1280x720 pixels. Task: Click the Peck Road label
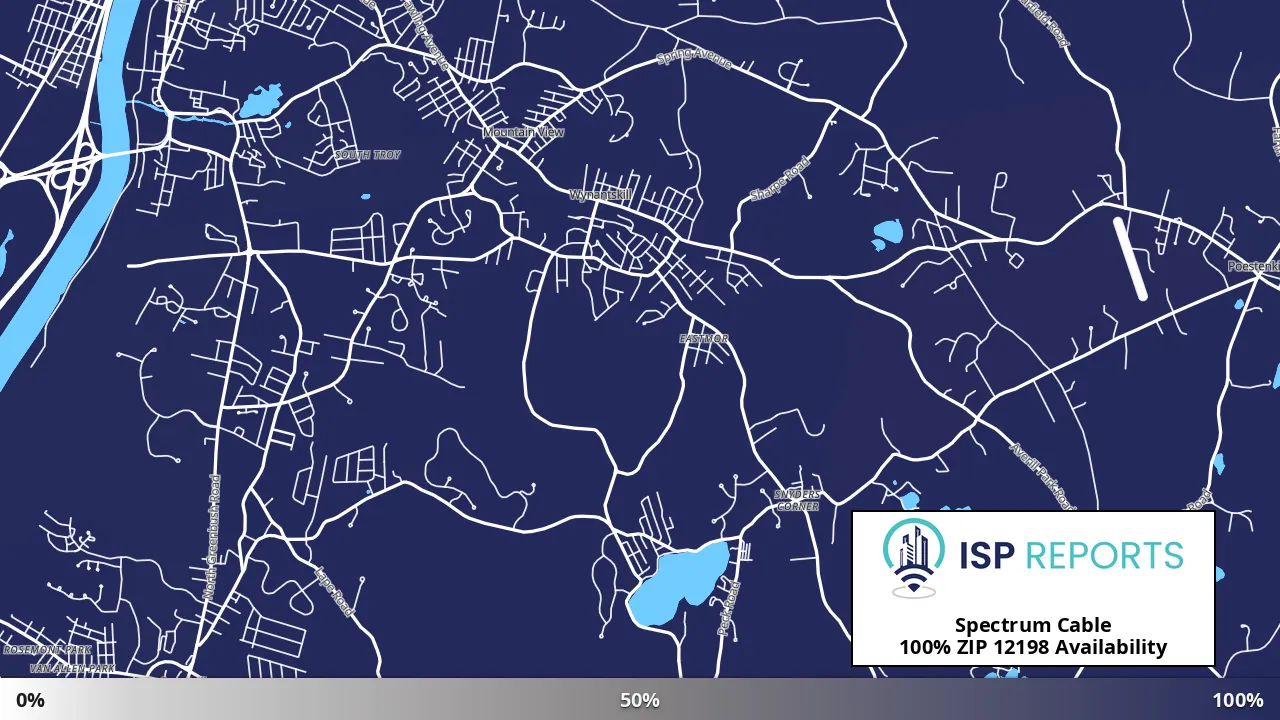point(727,609)
